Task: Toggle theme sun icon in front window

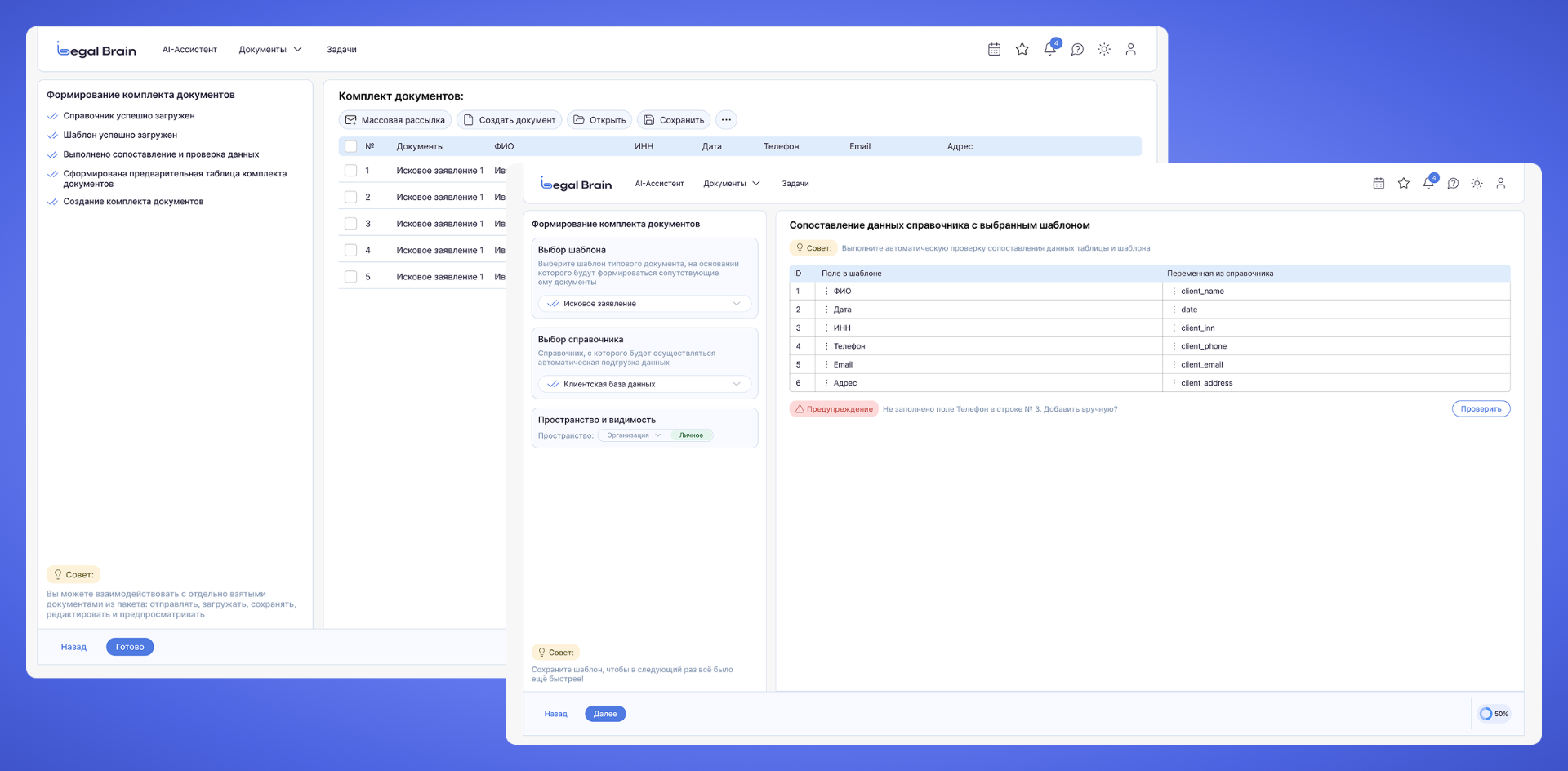Action: 1477,184
